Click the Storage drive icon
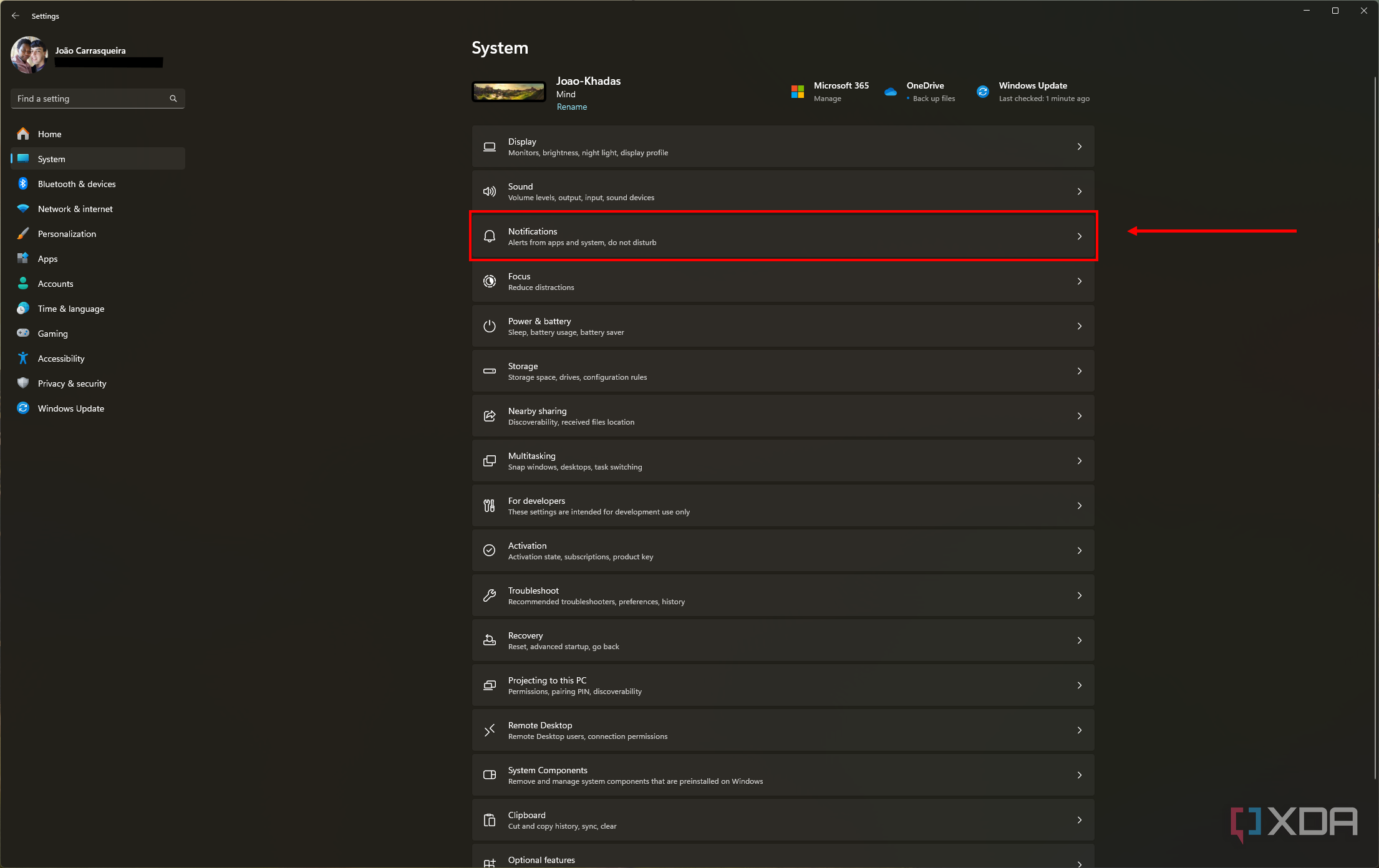The width and height of the screenshot is (1379, 868). pos(490,371)
